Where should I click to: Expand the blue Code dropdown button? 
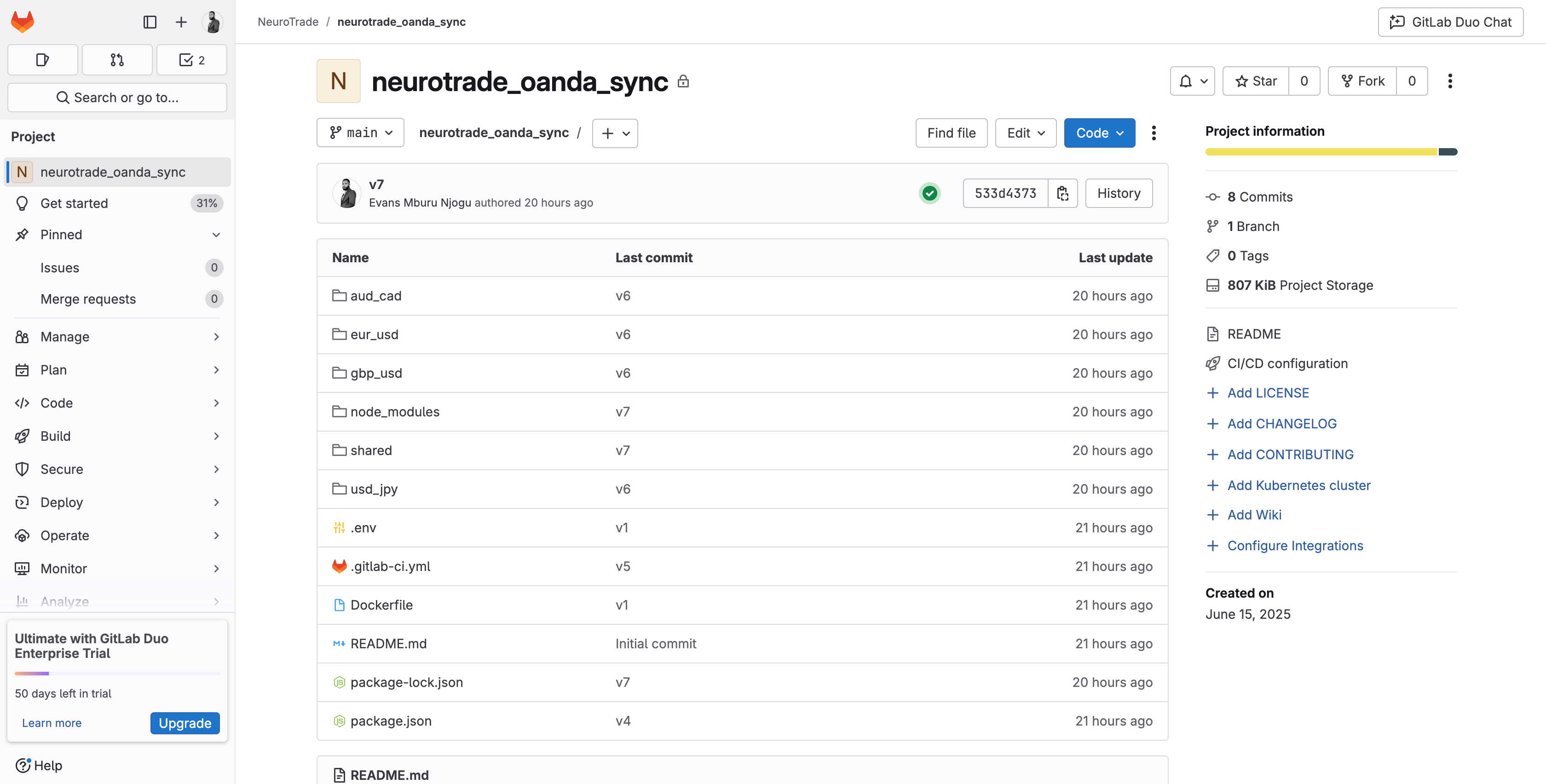[1099, 133]
